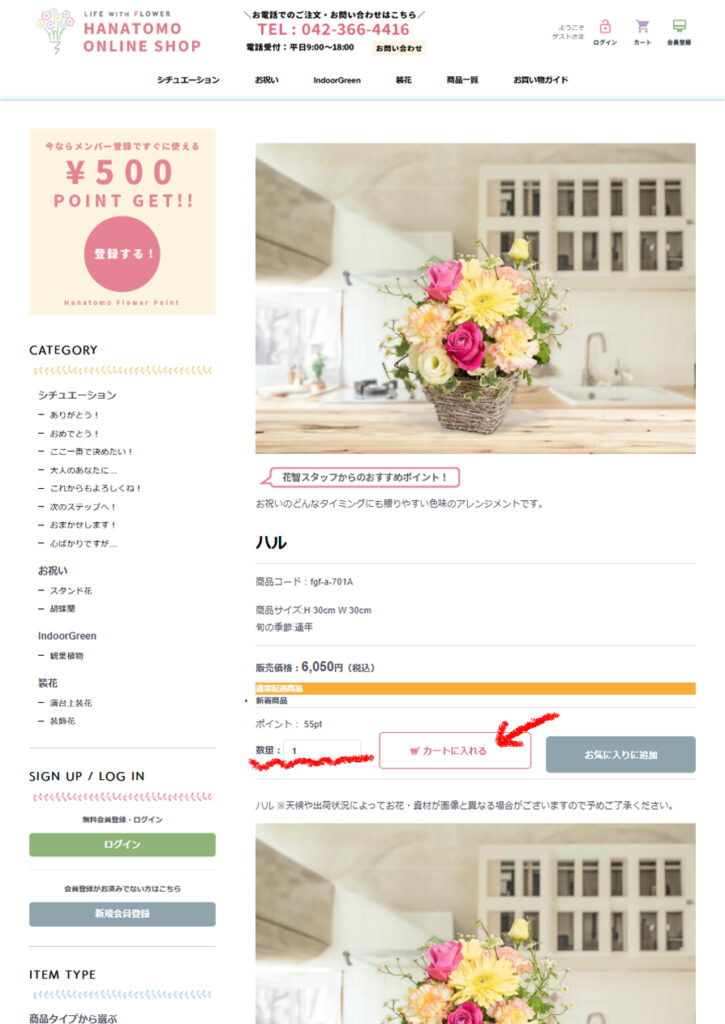Click the member registration monitor icon

point(679,26)
